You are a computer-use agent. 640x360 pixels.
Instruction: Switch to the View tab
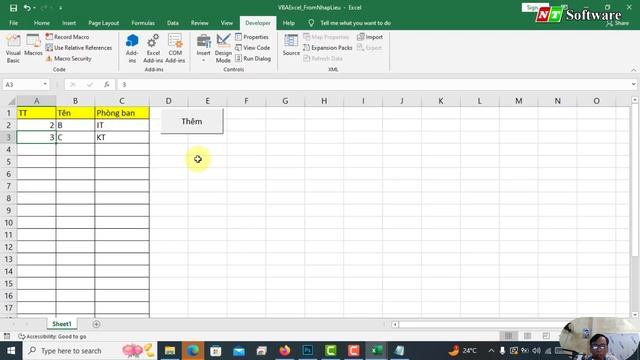pyautogui.click(x=227, y=23)
